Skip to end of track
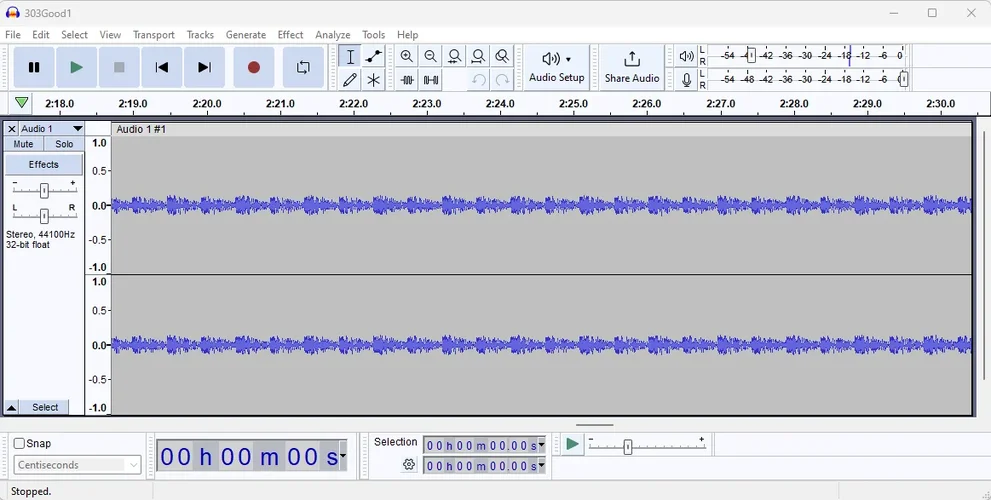 tap(204, 67)
